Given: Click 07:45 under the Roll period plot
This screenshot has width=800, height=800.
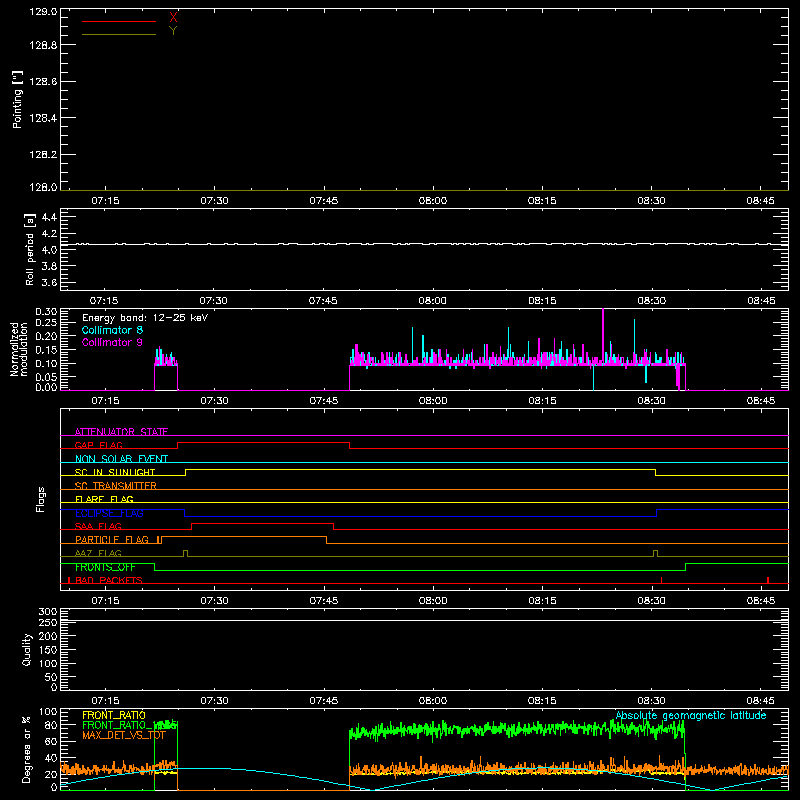Looking at the screenshot, I should [x=323, y=301].
